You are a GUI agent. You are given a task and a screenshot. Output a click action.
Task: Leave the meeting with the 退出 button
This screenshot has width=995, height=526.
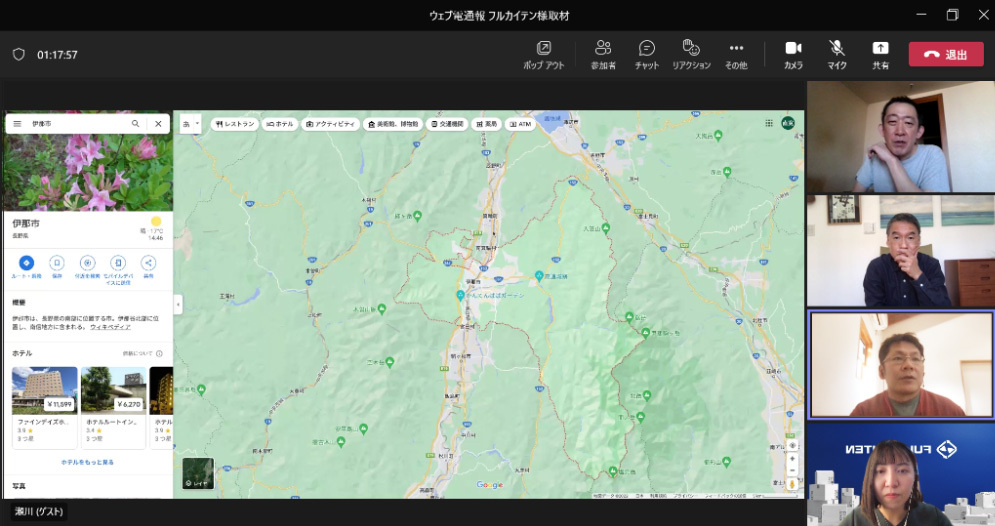tap(946, 54)
